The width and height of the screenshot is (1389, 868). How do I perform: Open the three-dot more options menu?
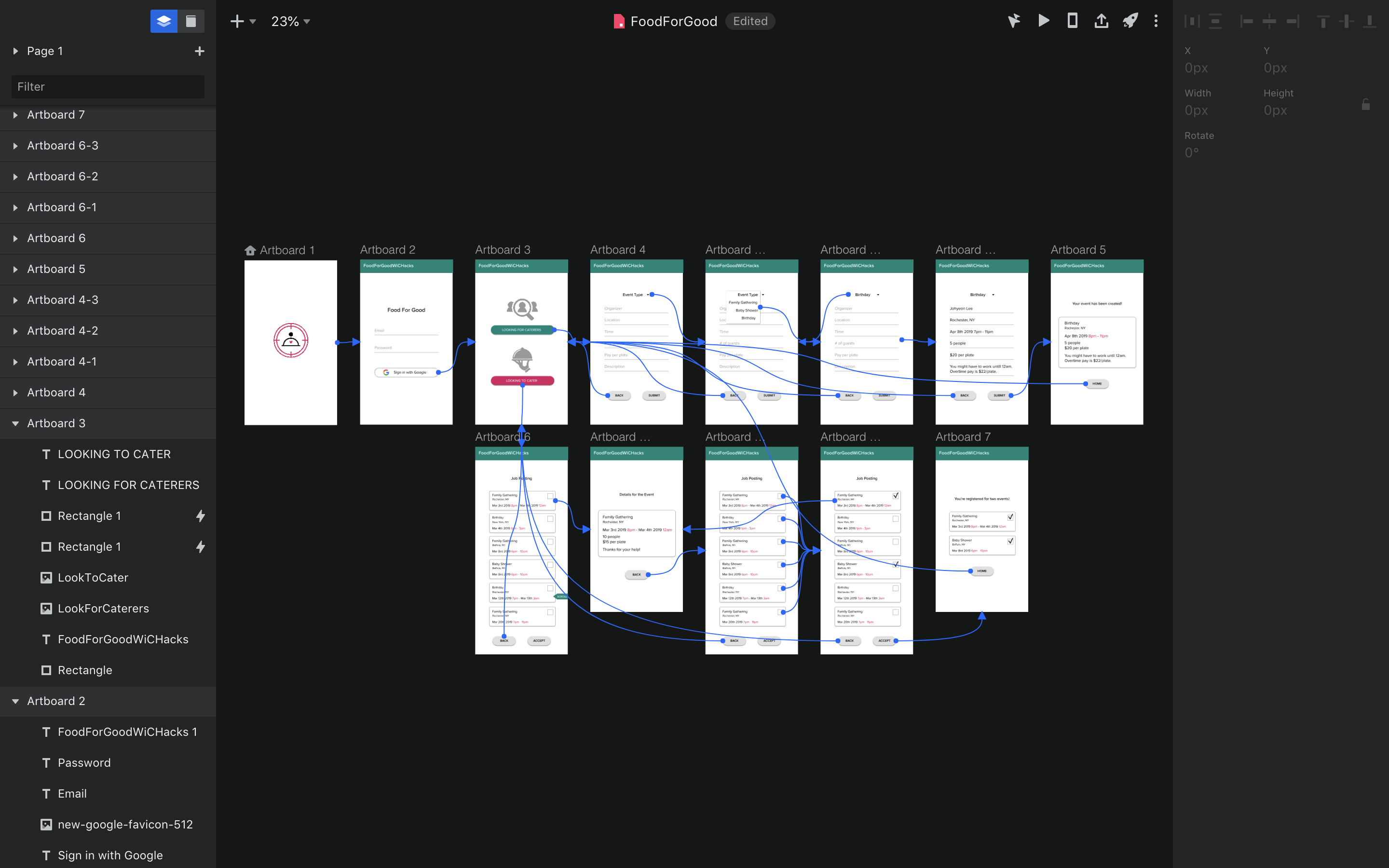[1156, 21]
